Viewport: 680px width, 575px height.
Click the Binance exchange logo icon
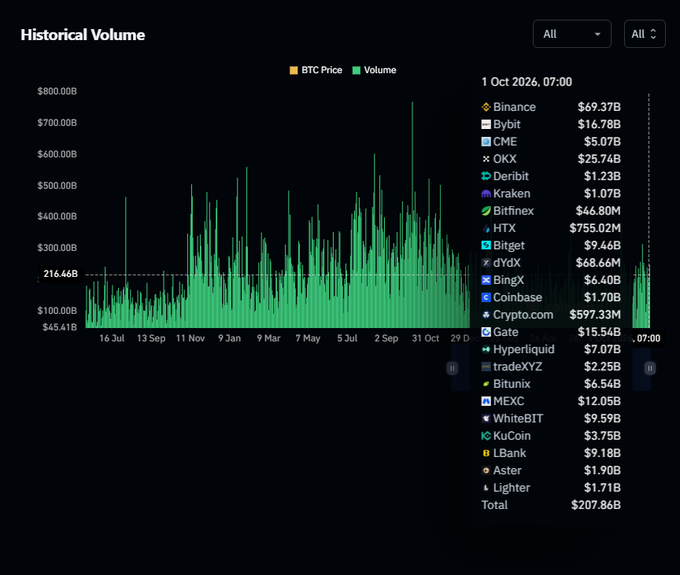(x=486, y=107)
